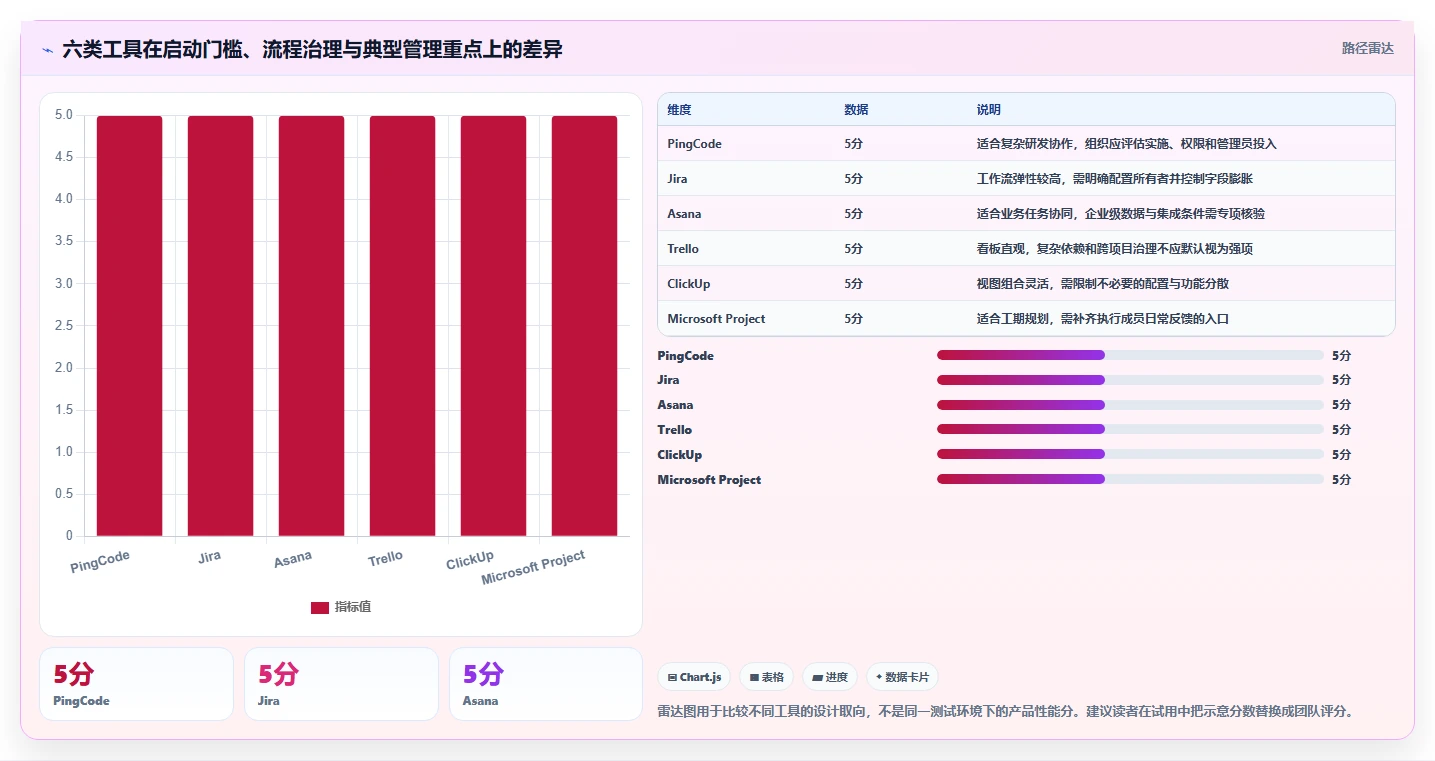
Task: Click the red 指标值 legend swatch
Action: tap(320, 608)
